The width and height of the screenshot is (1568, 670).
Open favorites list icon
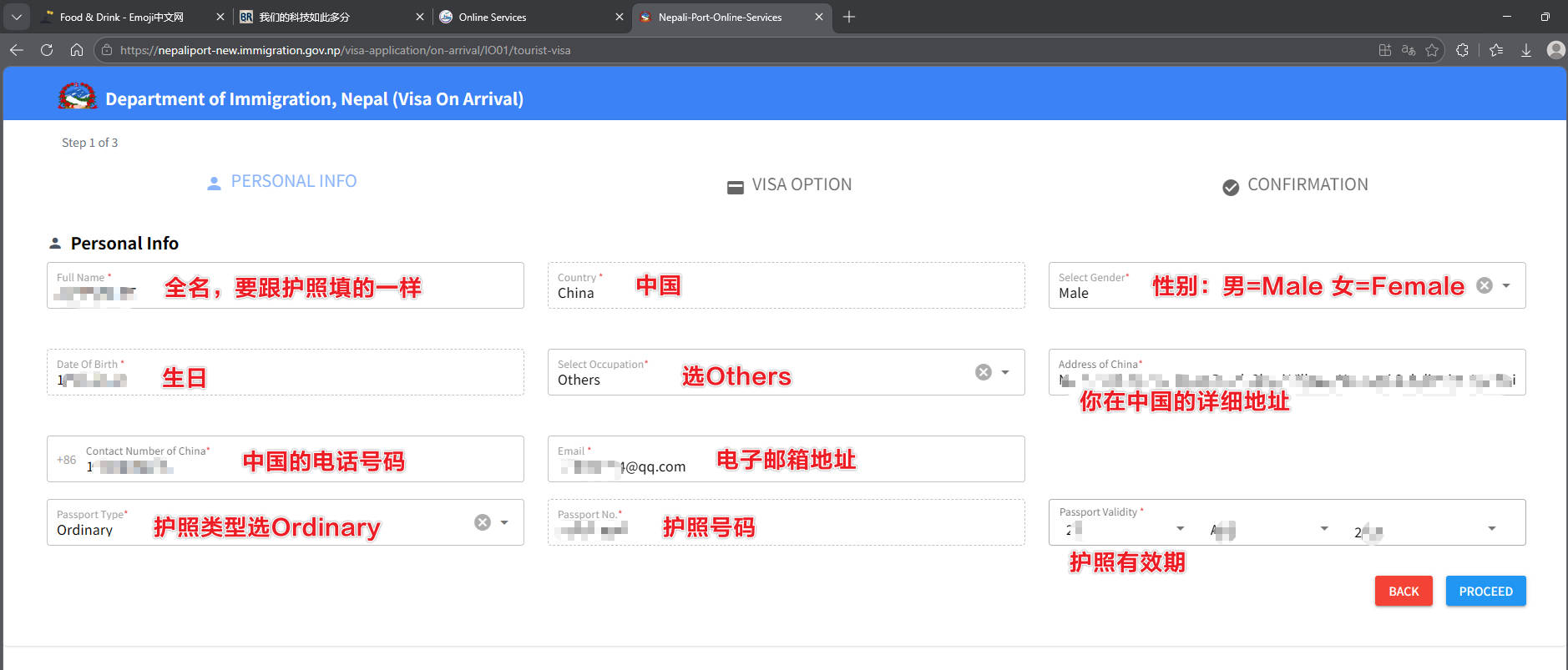[1496, 50]
